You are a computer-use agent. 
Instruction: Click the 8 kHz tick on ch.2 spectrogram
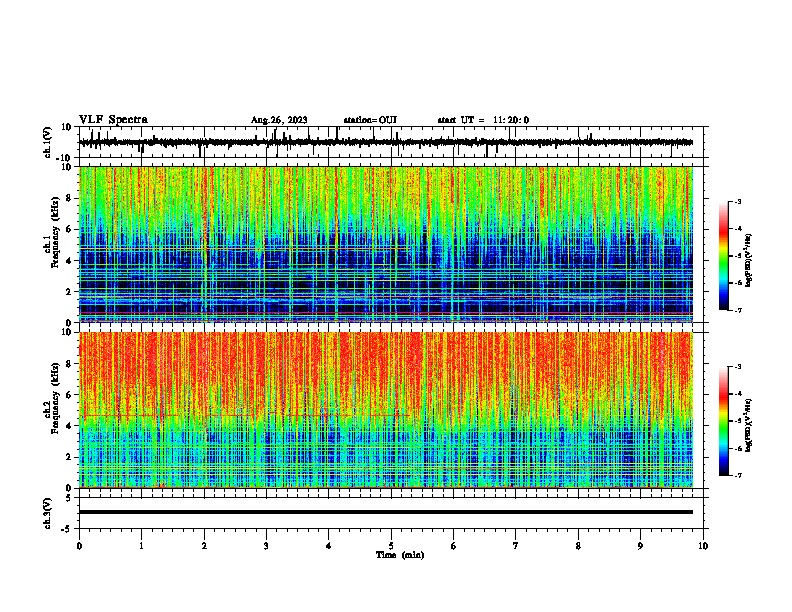pos(70,364)
